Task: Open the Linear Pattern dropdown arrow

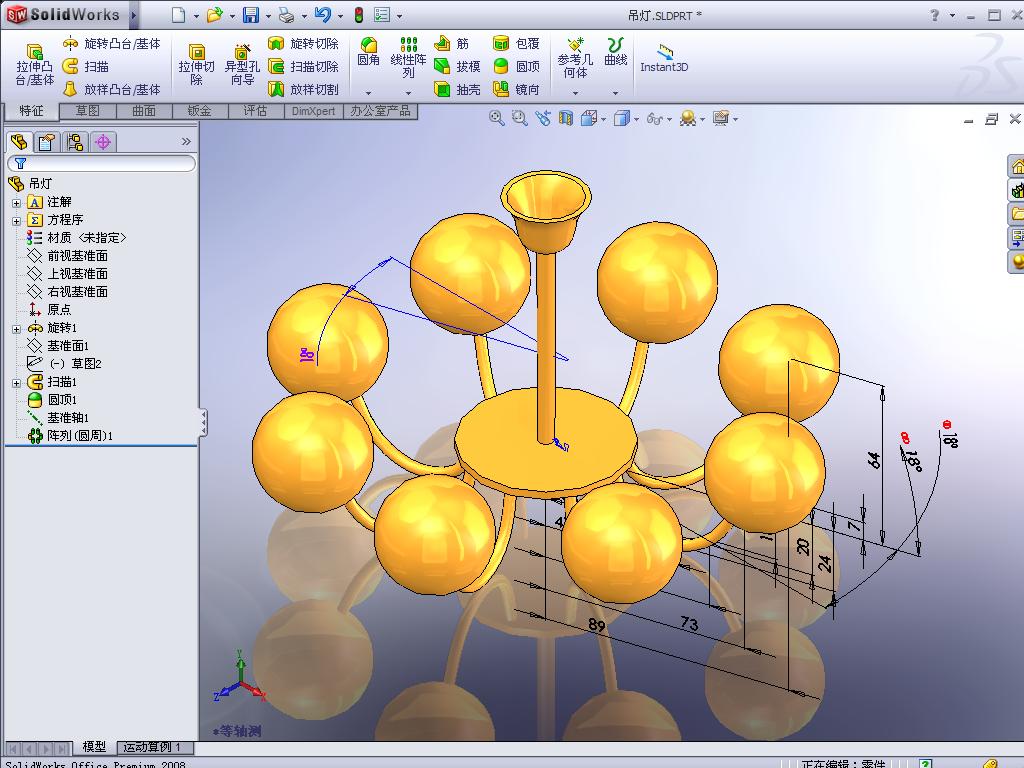Action: click(x=408, y=93)
